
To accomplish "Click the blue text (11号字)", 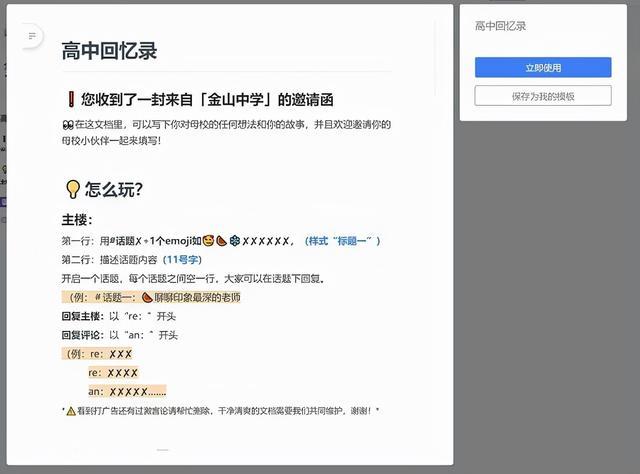I will click(182, 260).
